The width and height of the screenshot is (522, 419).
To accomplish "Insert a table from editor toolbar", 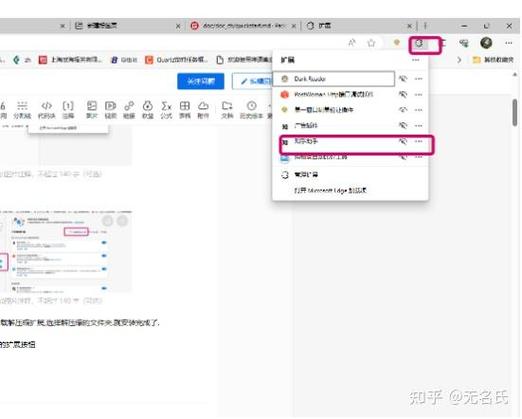I will (x=184, y=110).
